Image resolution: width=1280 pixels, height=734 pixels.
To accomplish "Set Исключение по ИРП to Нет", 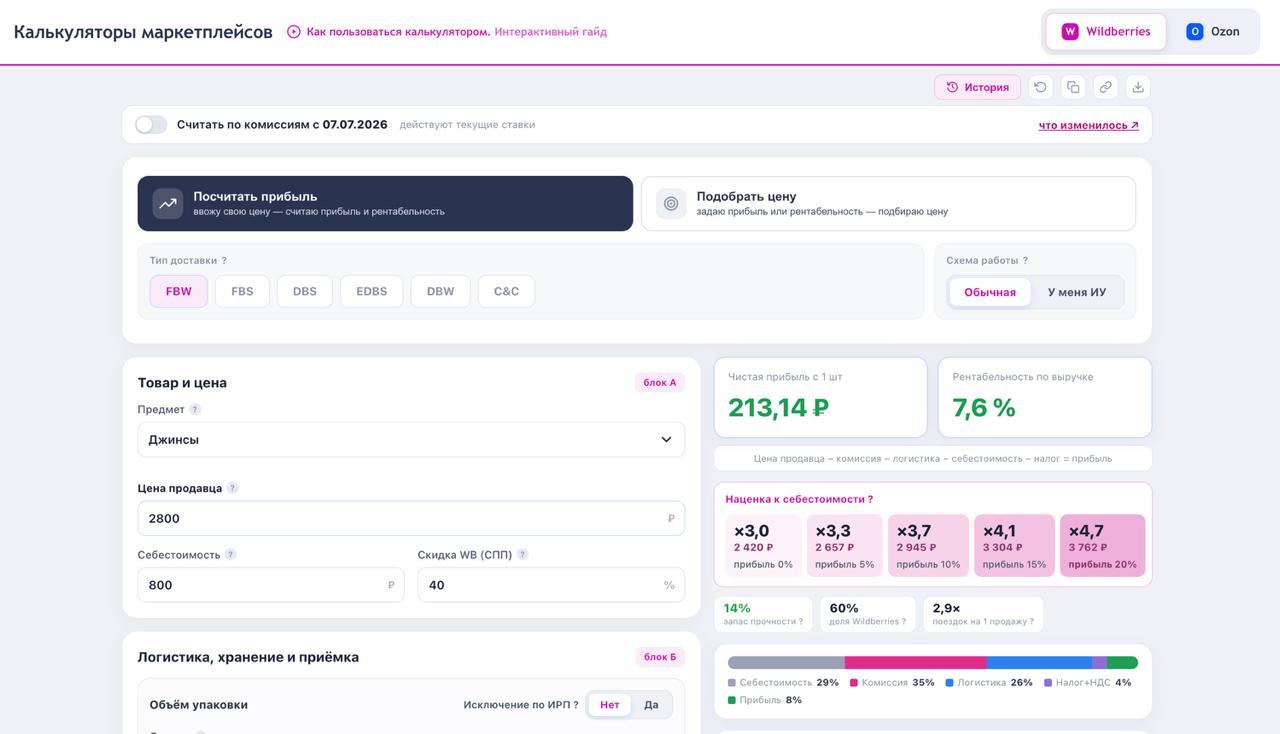I will [x=610, y=705].
